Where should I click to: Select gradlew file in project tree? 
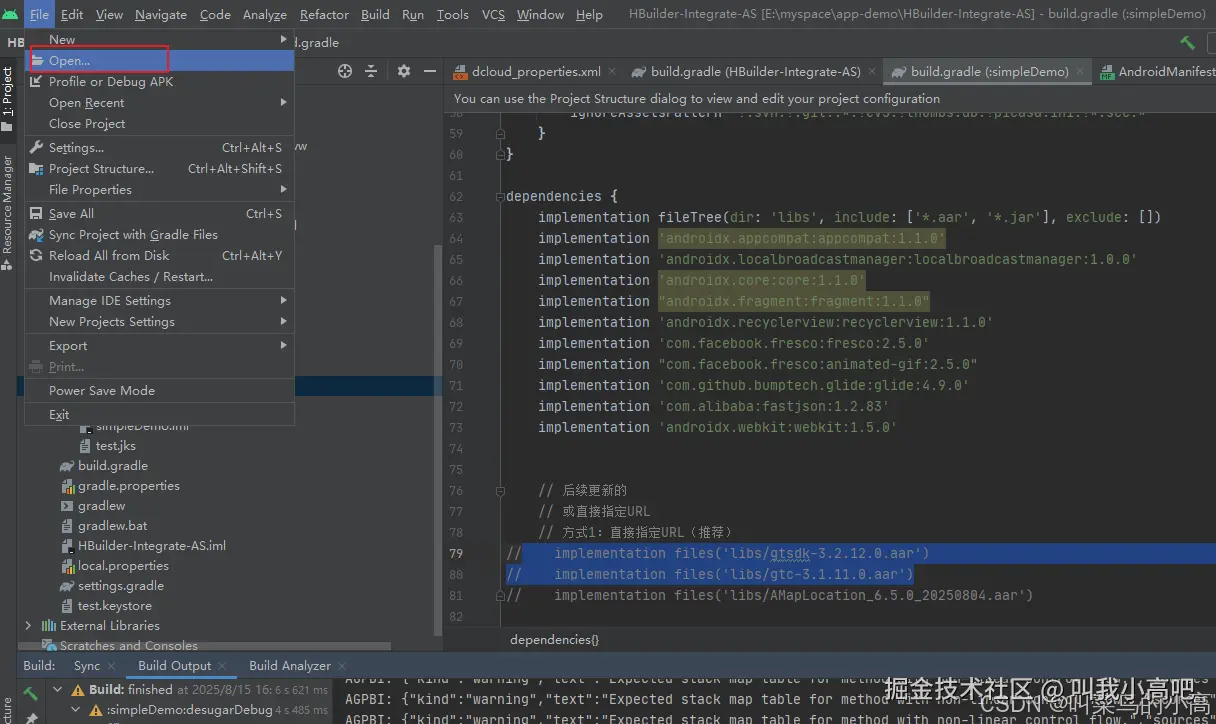pos(102,505)
